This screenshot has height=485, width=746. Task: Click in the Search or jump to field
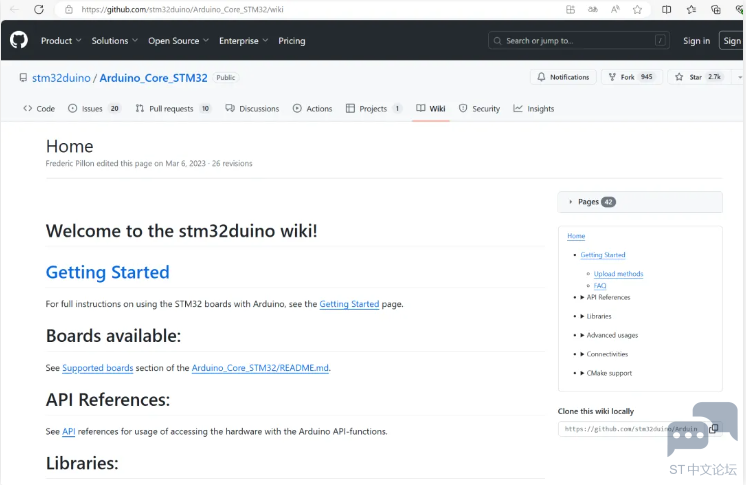point(579,40)
